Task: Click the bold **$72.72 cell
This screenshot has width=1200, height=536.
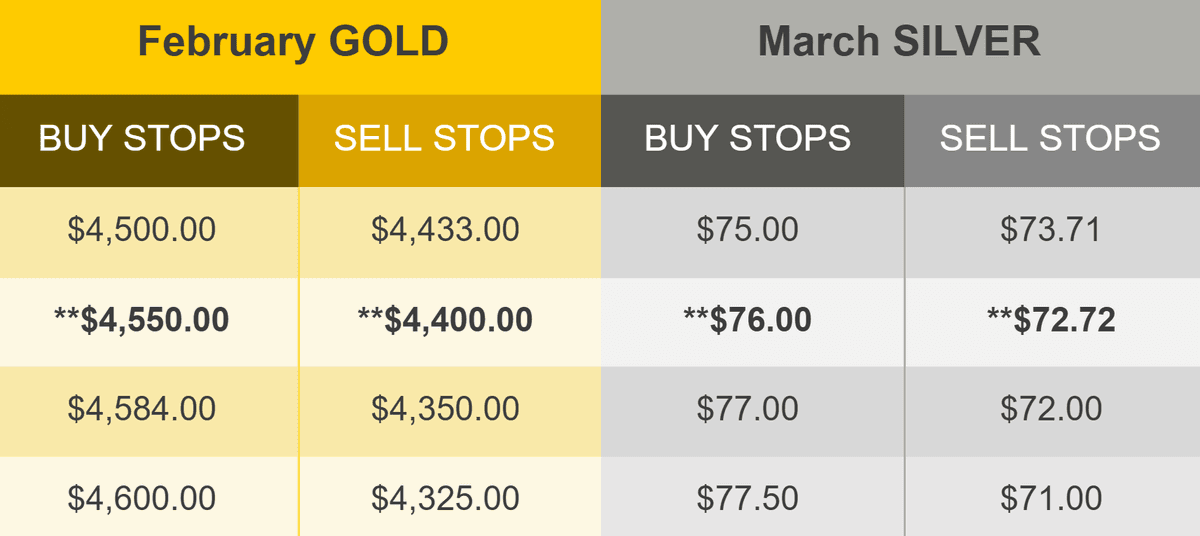Action: pyautogui.click(x=1052, y=322)
